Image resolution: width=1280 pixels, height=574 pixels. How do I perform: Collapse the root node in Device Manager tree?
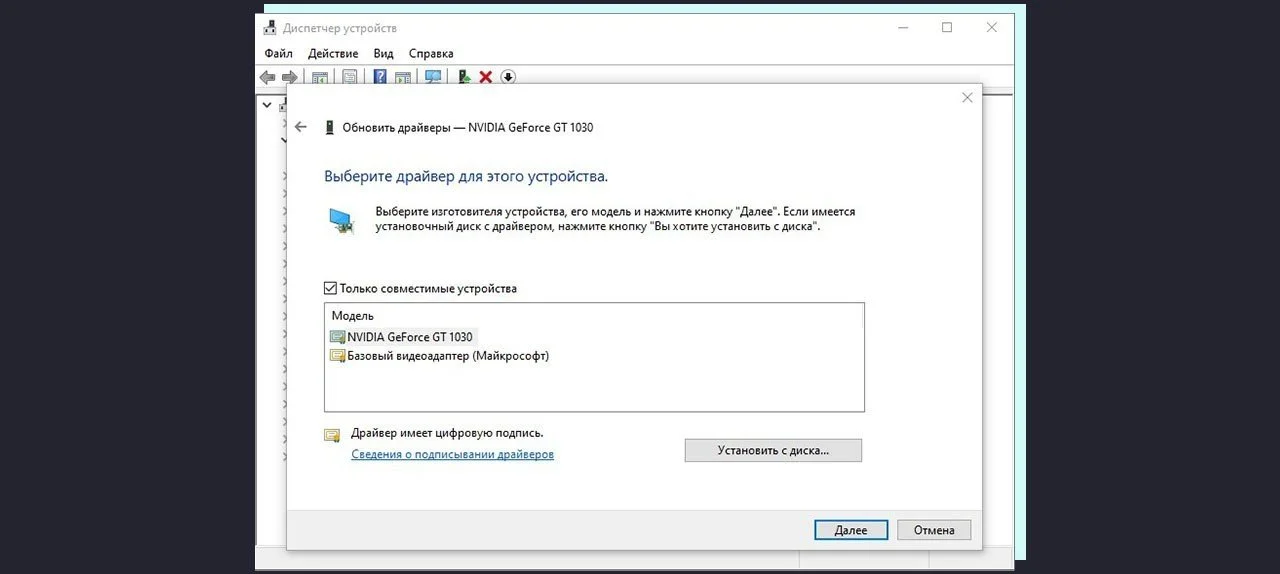[x=267, y=104]
